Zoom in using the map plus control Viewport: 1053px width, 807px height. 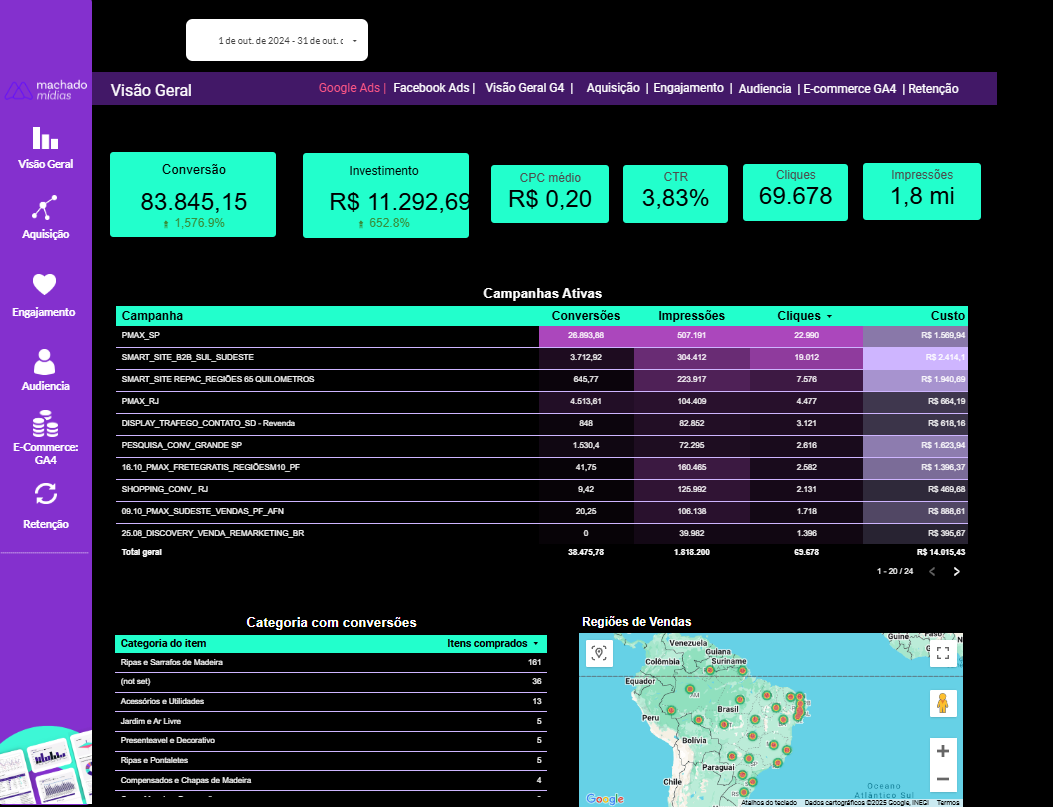[942, 748]
